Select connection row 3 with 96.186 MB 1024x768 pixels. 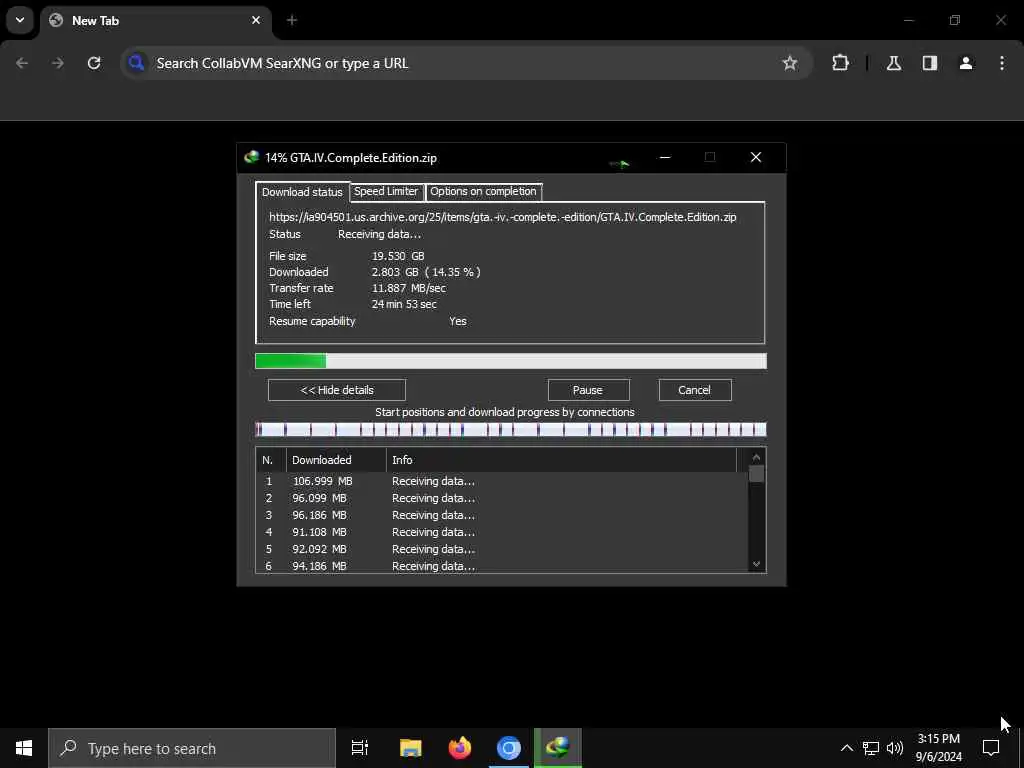click(x=502, y=515)
